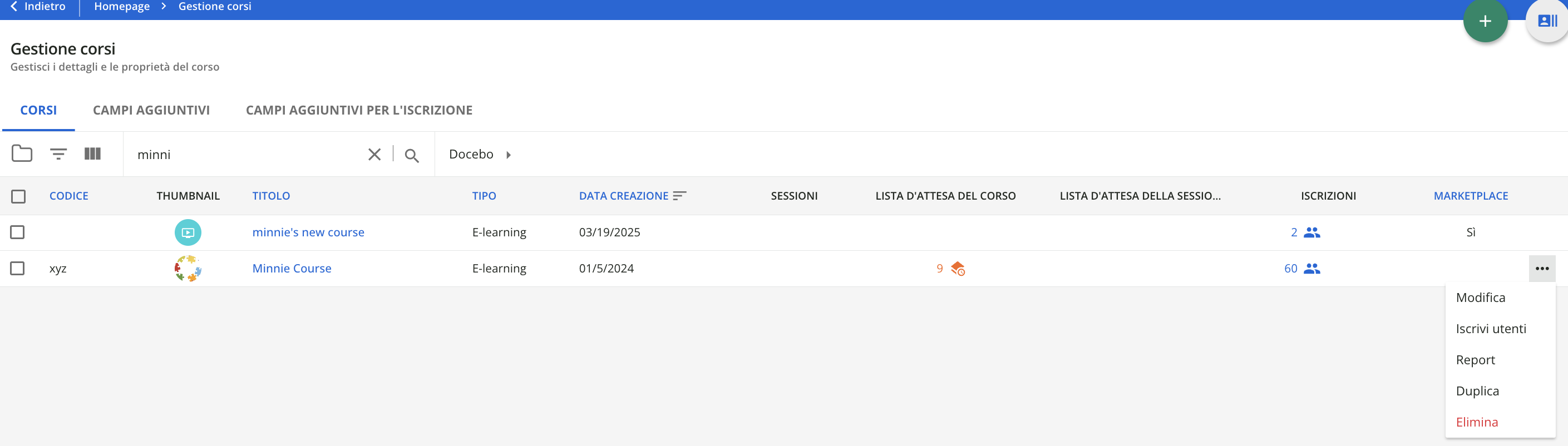Open the folder catalog tree icon

(22, 153)
